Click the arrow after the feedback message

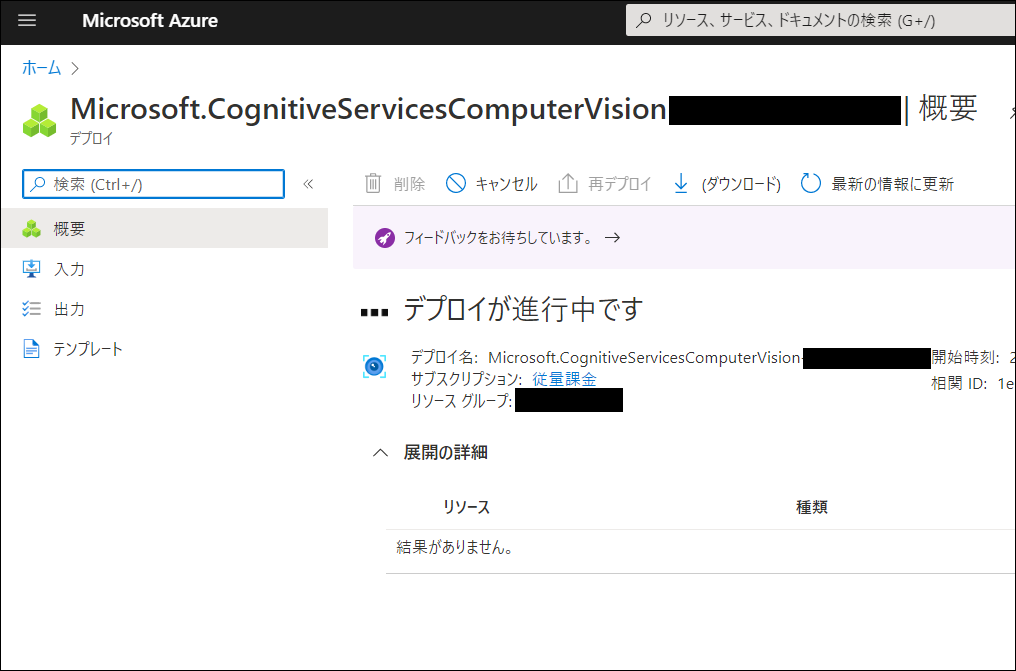tap(612, 238)
